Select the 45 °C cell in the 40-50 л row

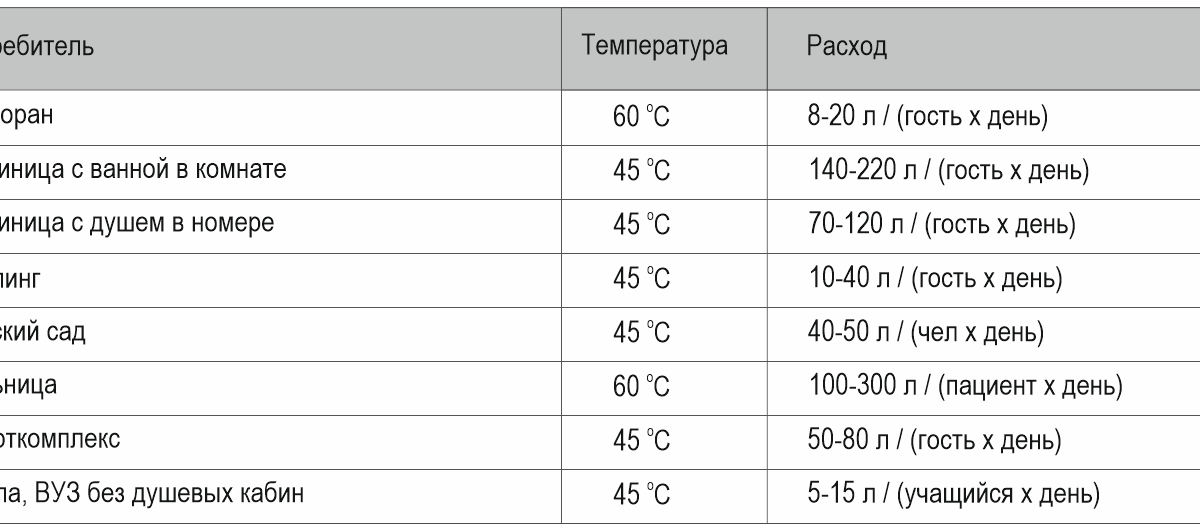point(641,333)
